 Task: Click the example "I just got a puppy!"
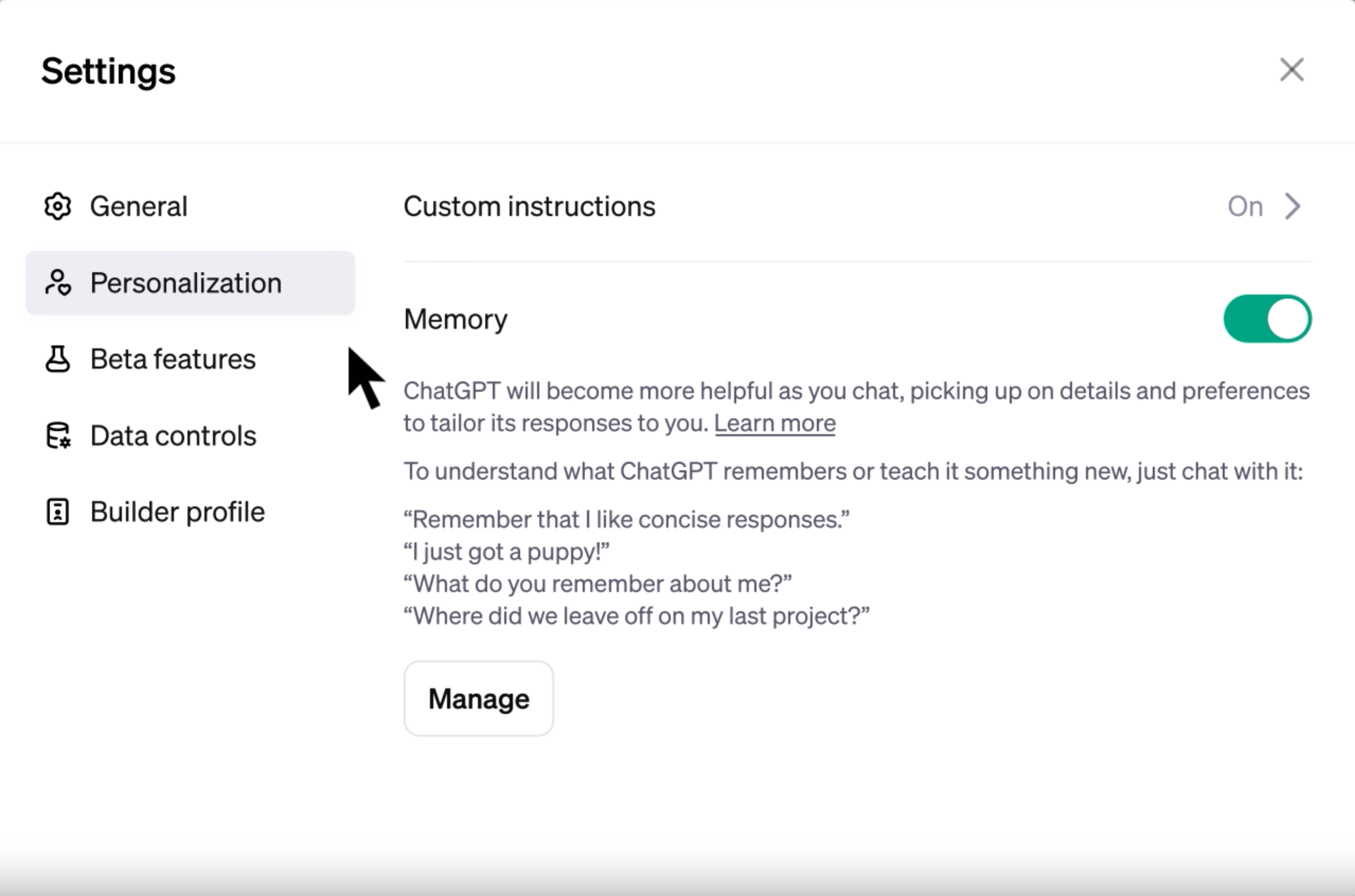[x=506, y=552]
